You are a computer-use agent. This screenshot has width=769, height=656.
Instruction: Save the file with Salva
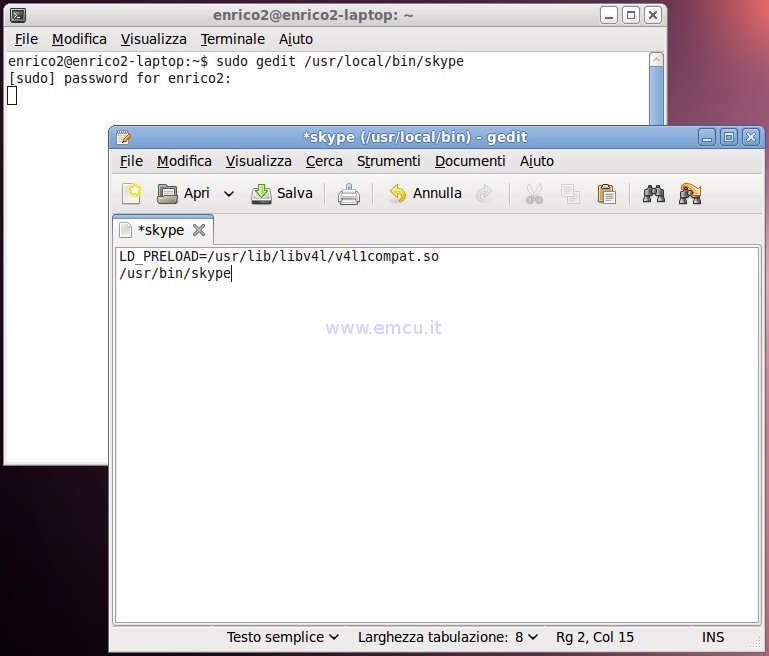tap(282, 194)
